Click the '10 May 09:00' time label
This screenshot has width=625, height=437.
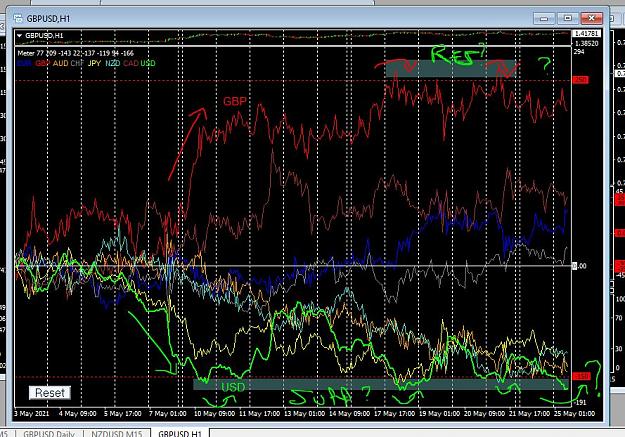point(214,413)
